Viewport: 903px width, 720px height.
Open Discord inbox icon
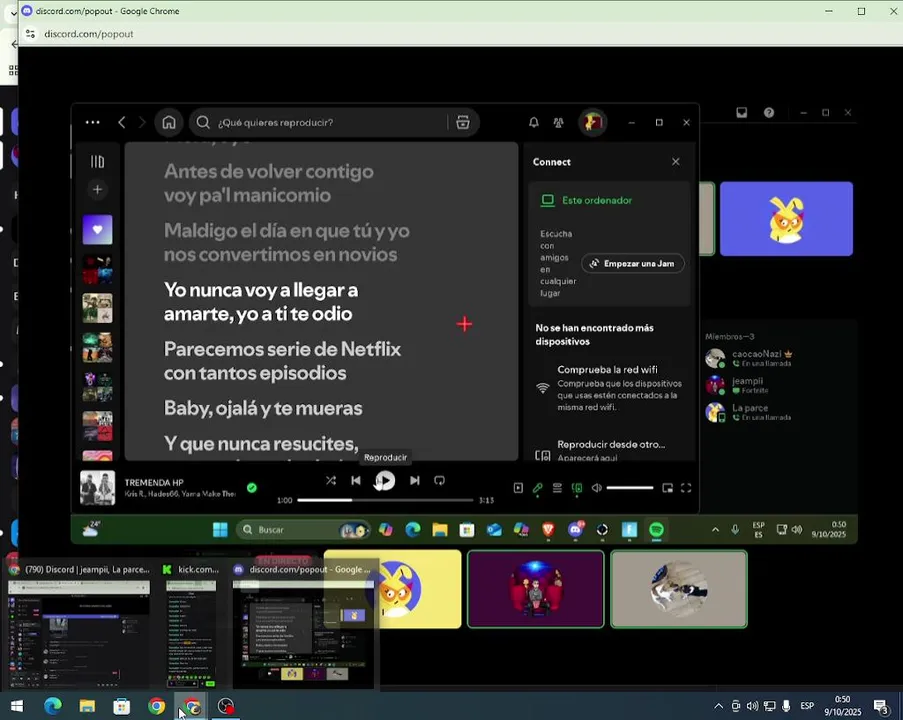(x=742, y=112)
